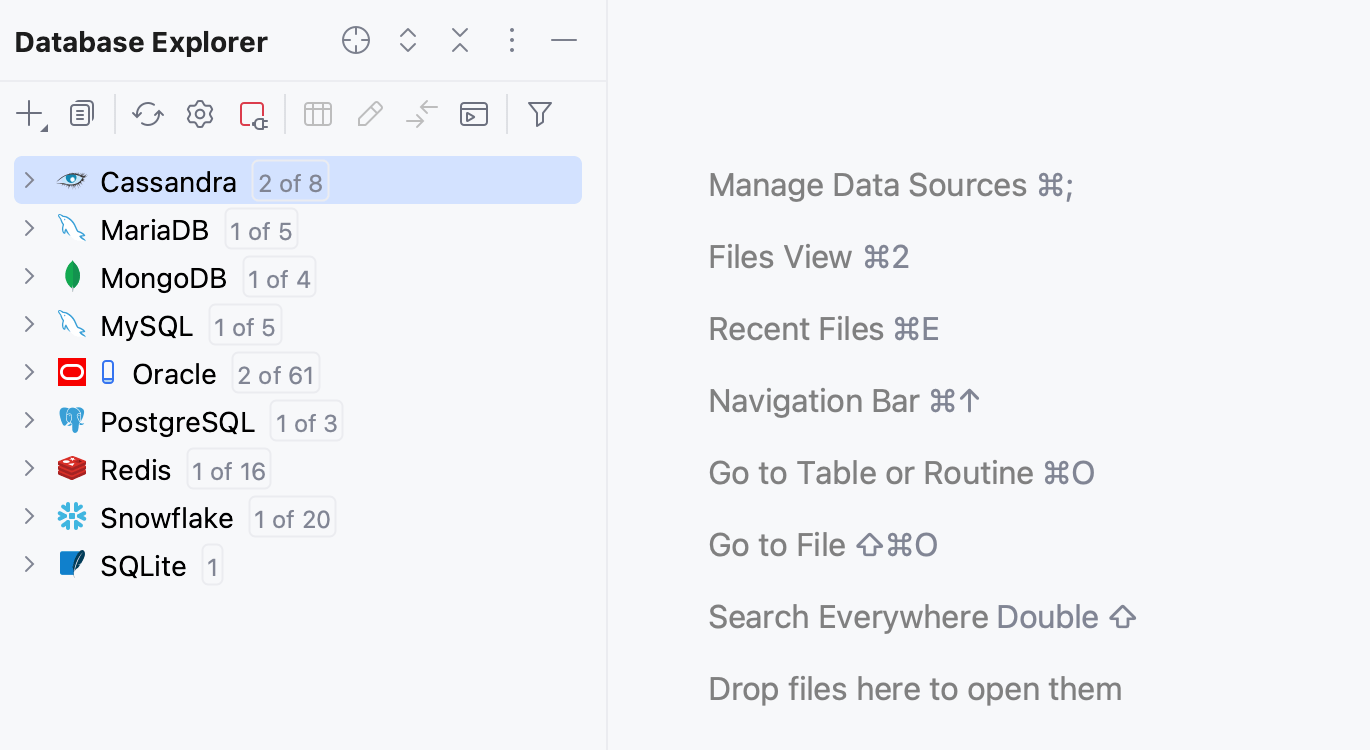The width and height of the screenshot is (1370, 750).
Task: Expand the MySQL node chevron
Action: [x=30, y=325]
